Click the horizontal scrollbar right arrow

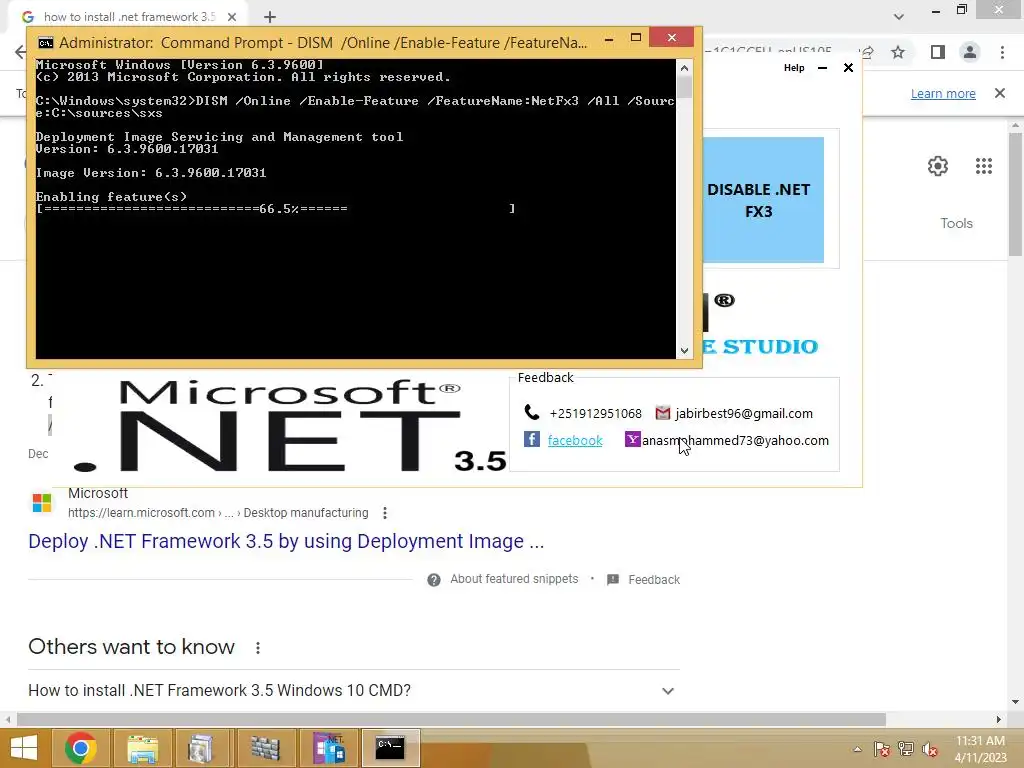point(999,719)
